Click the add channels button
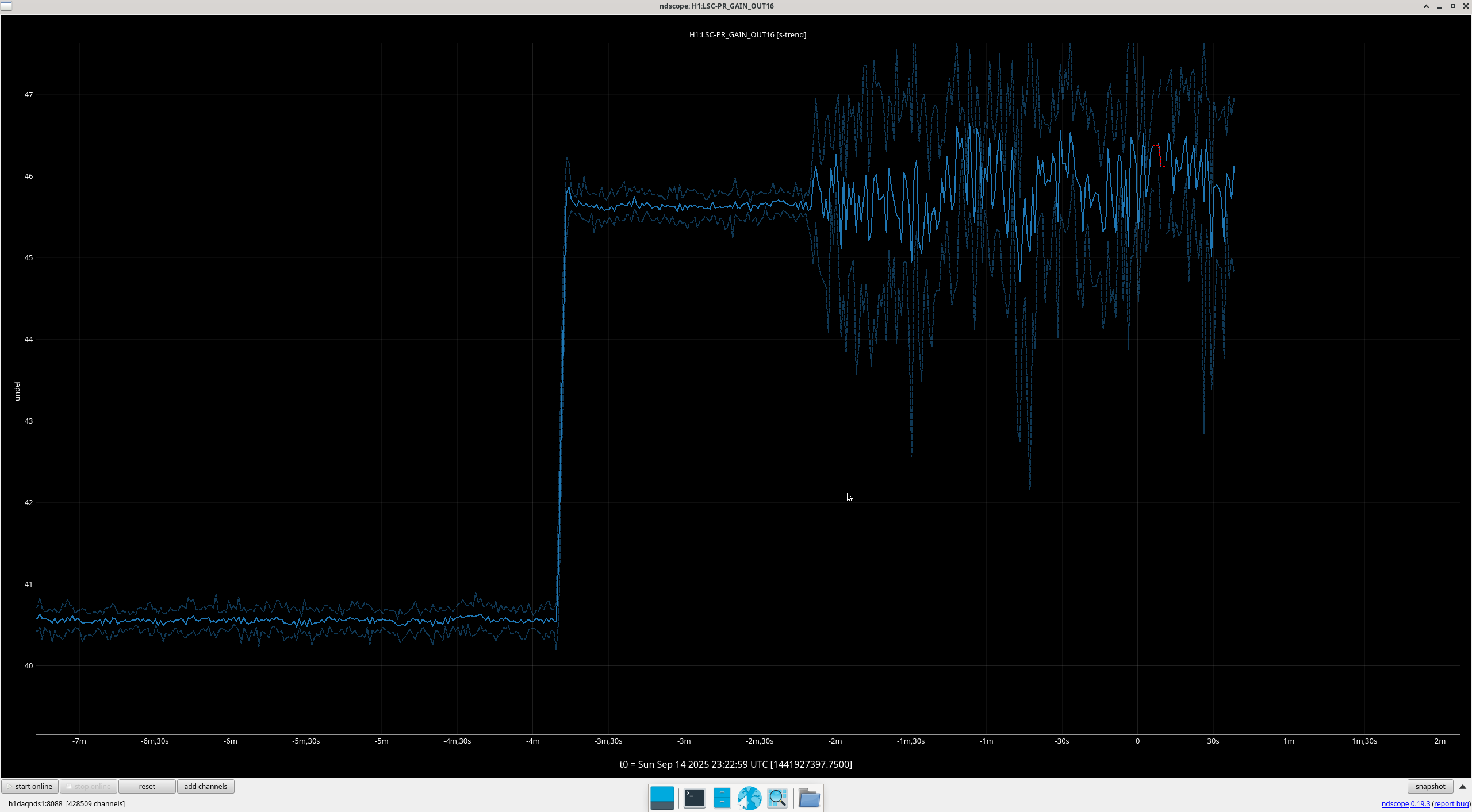The height and width of the screenshot is (812, 1472). [x=205, y=786]
